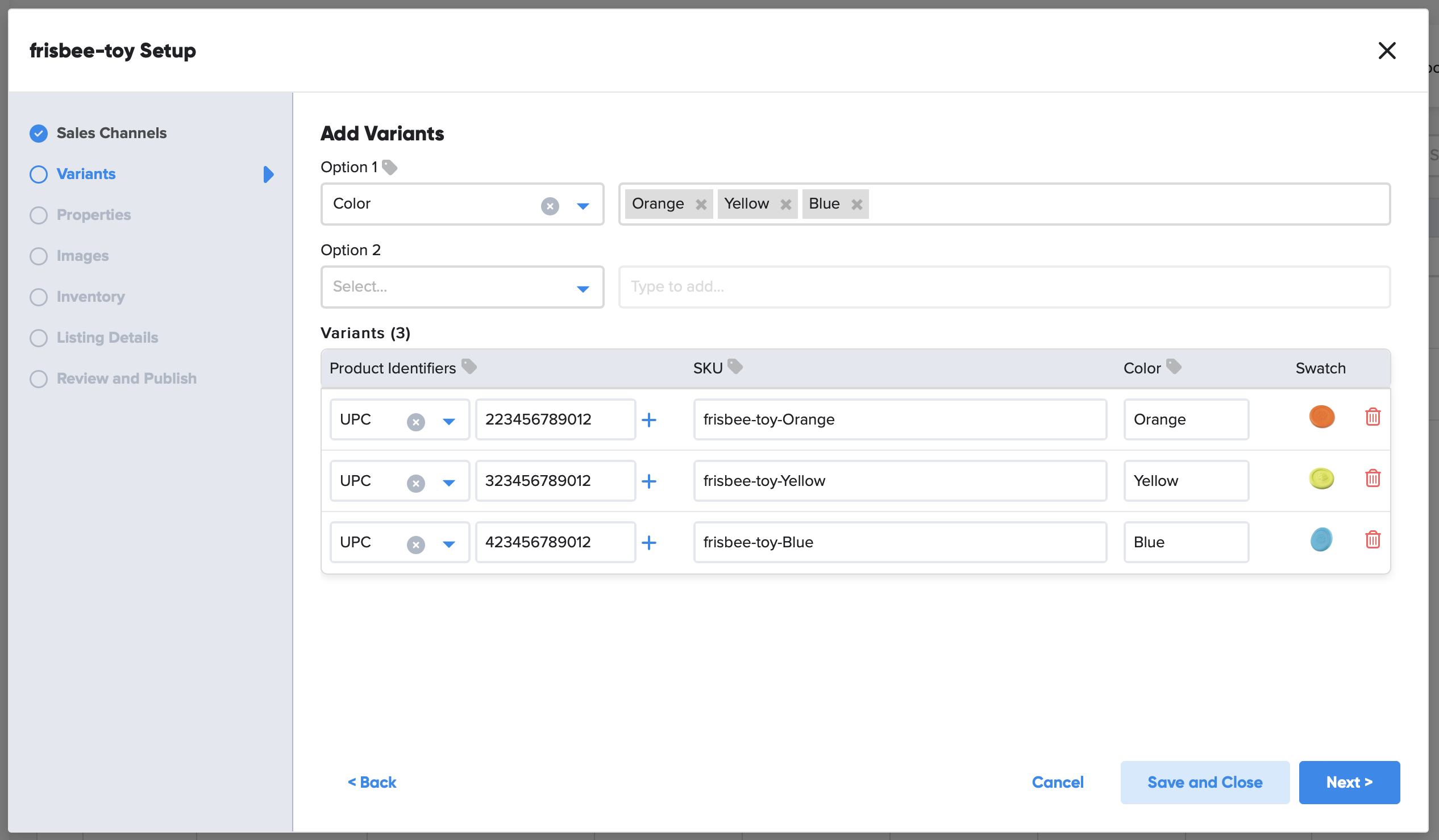Click the tag icon beside SKU header

[735, 367]
